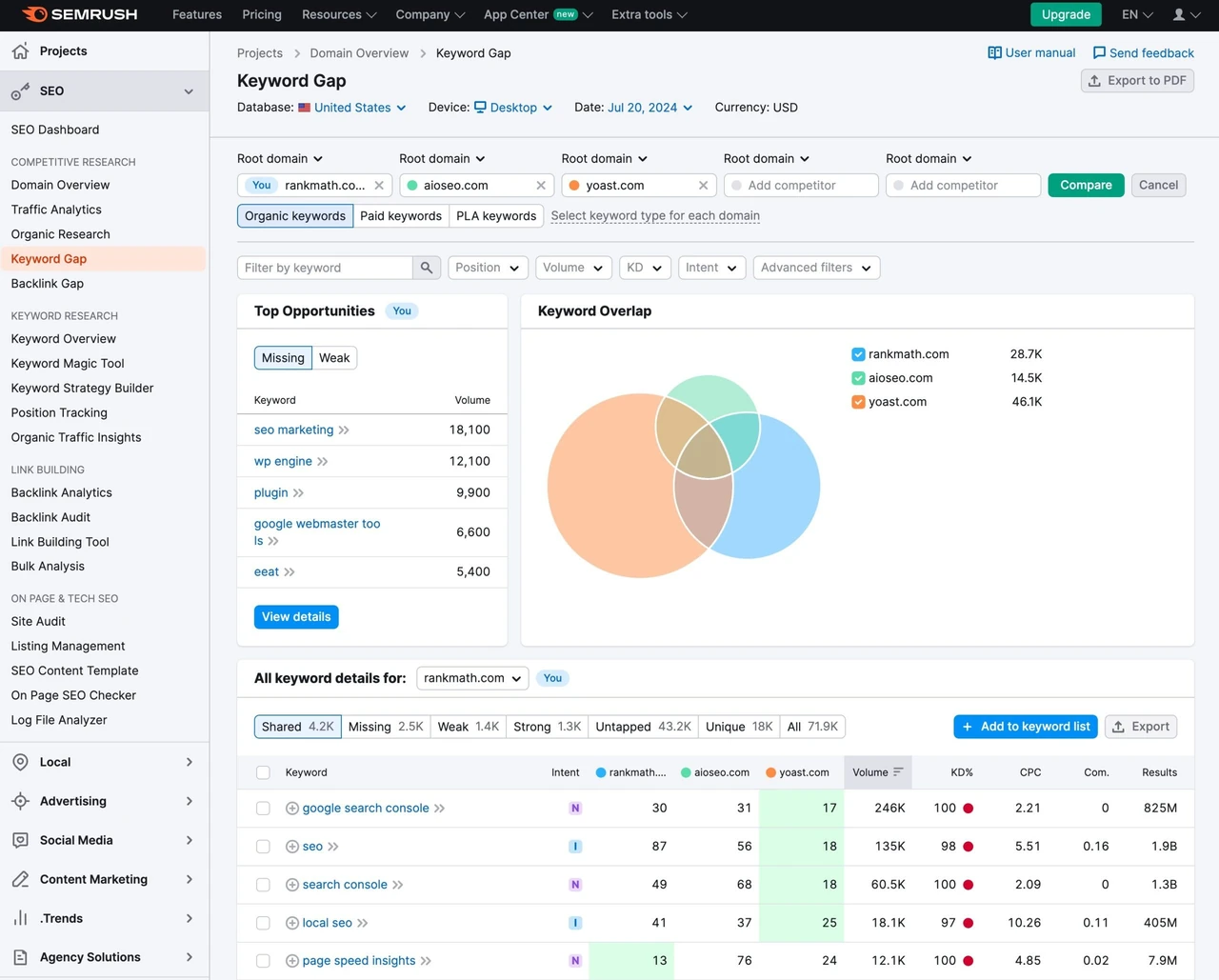This screenshot has width=1219, height=980.
Task: Click the Content Marketing pencil icon
Action: (x=20, y=879)
